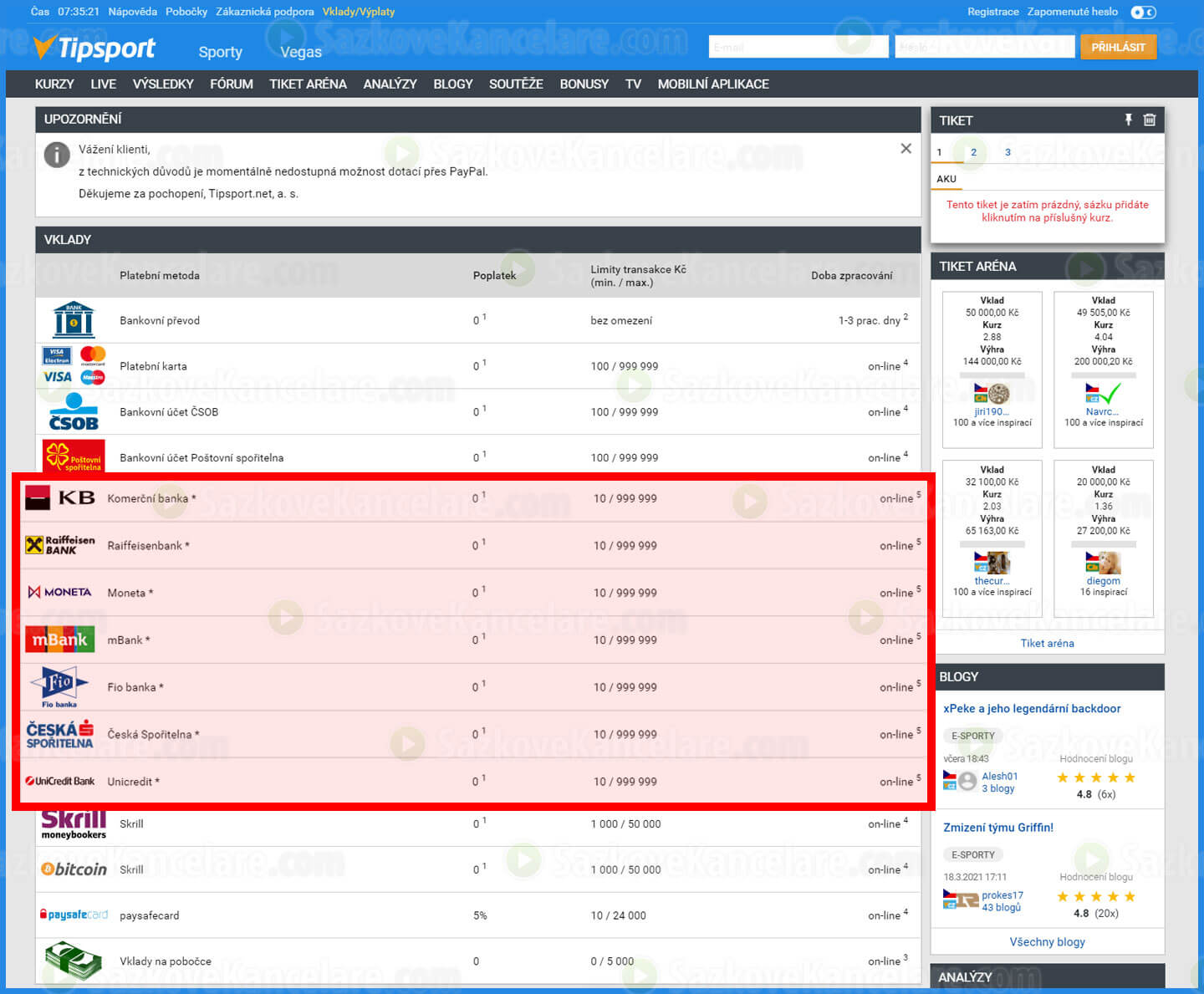The image size is (1204, 994).
Task: Click the pin icon in the Tiket panel
Action: coord(1128,120)
